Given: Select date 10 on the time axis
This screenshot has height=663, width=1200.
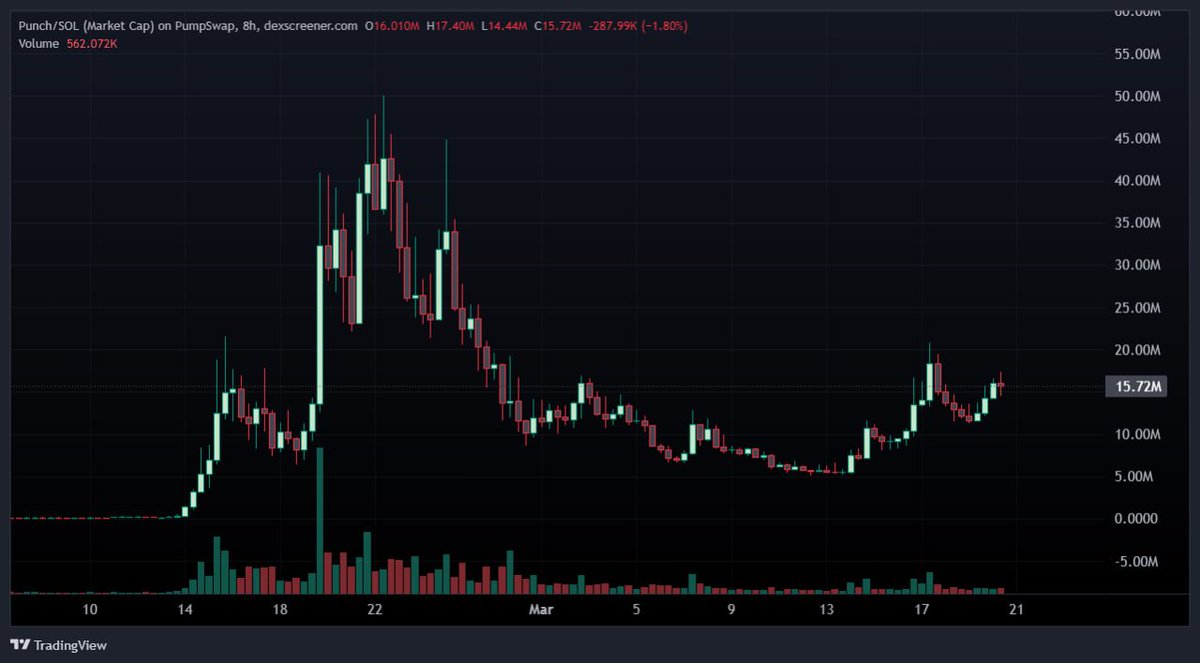Looking at the screenshot, I should 89,610.
